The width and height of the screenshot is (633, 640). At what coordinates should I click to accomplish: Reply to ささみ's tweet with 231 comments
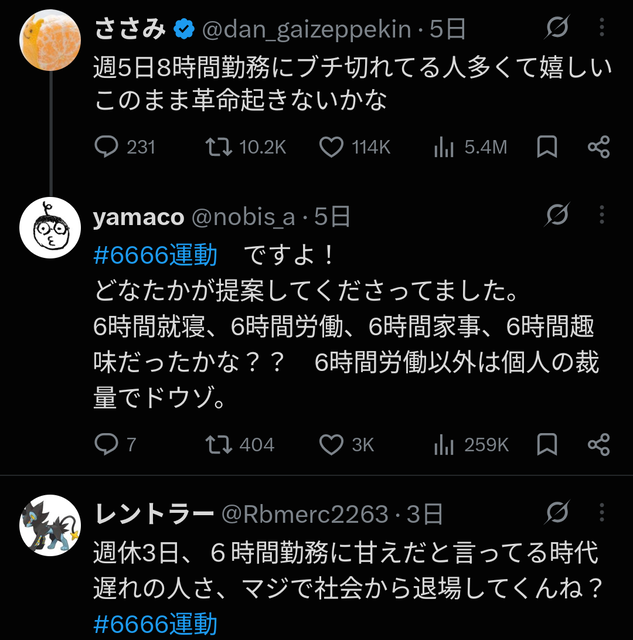click(124, 147)
